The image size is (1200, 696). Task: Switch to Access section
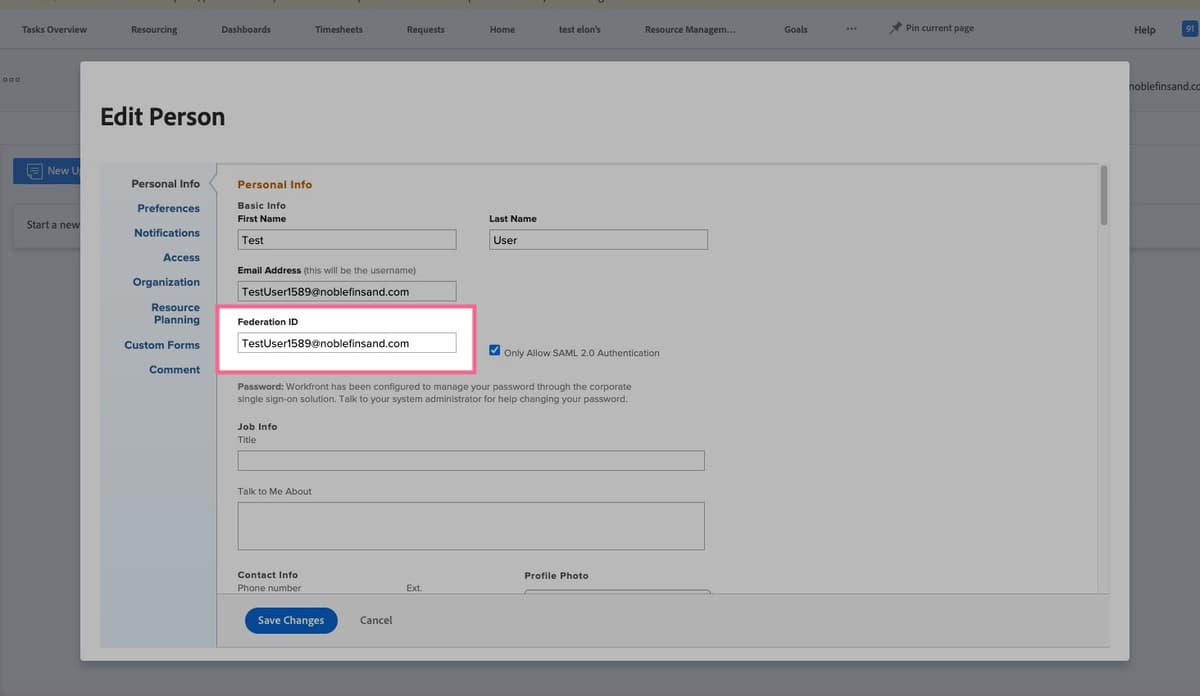(181, 257)
